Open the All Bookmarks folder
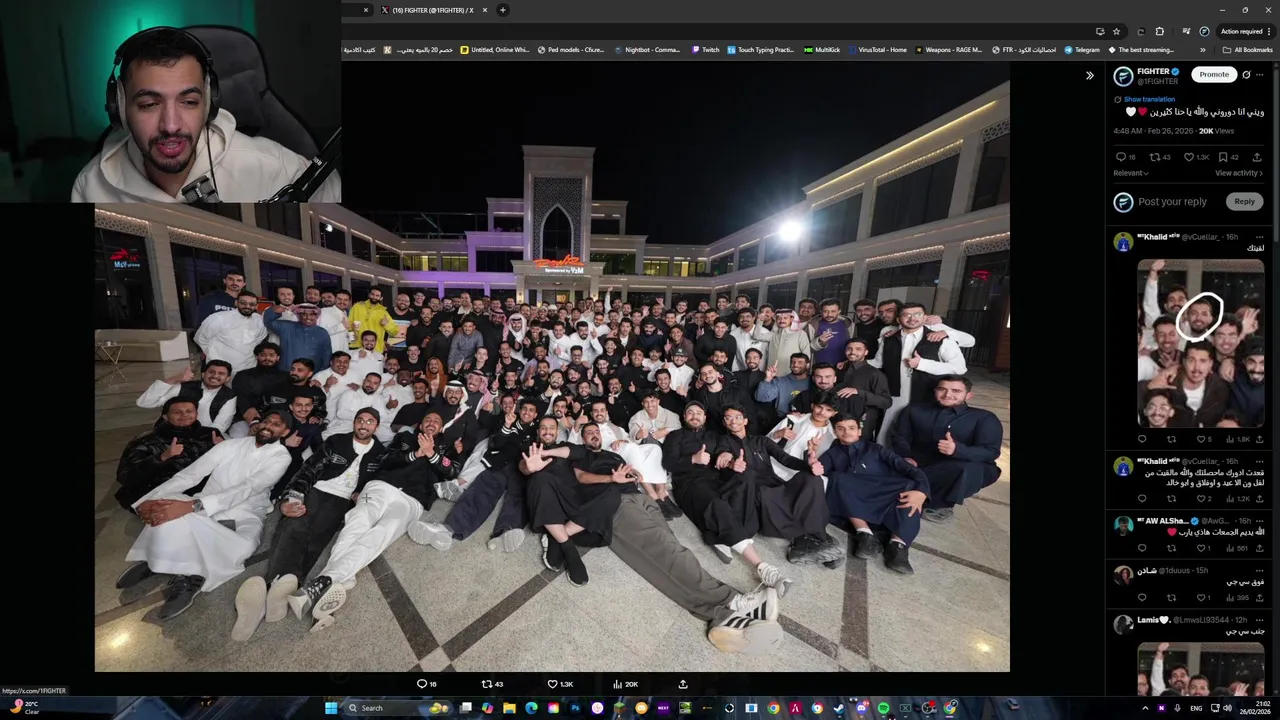 tap(1248, 50)
